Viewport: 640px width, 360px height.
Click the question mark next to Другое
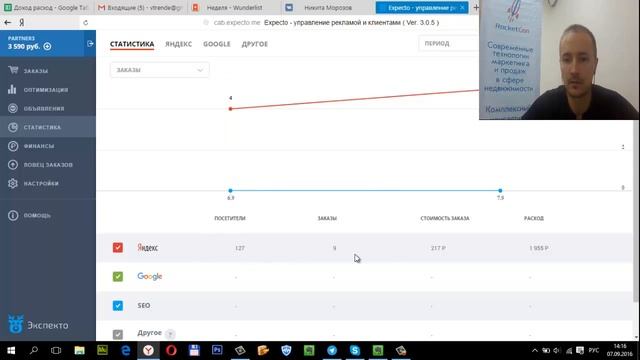pos(171,334)
